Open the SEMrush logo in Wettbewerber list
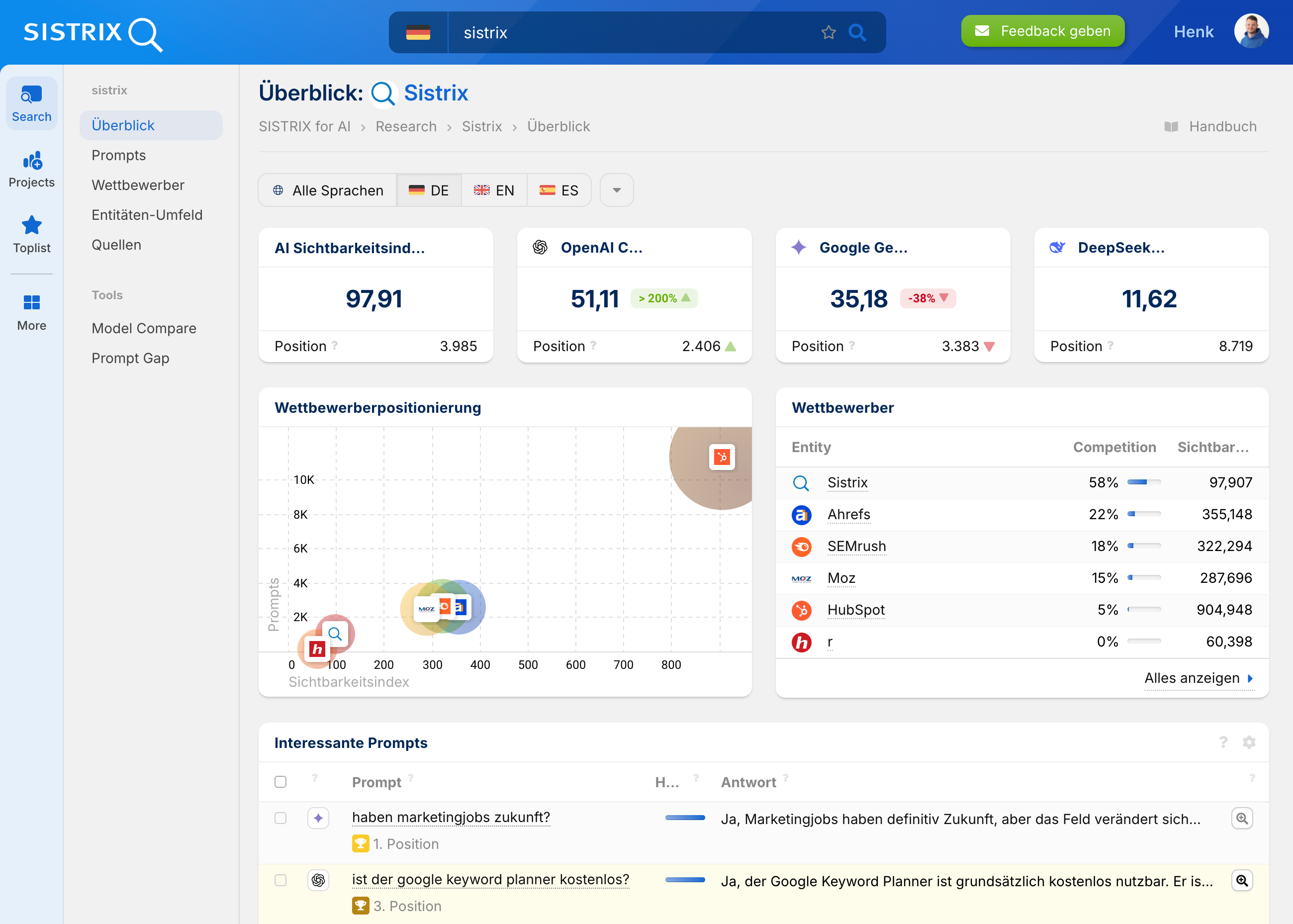The height and width of the screenshot is (924, 1293). tap(801, 546)
